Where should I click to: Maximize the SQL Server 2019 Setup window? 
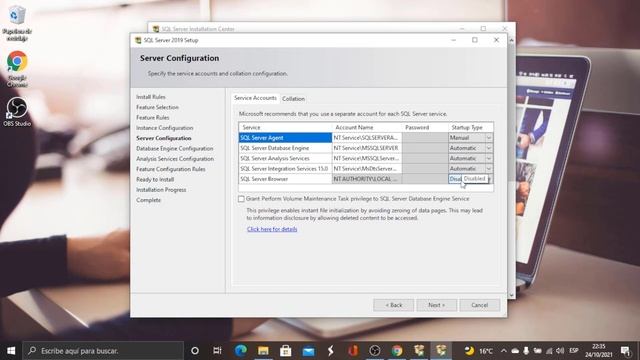tap(475, 40)
